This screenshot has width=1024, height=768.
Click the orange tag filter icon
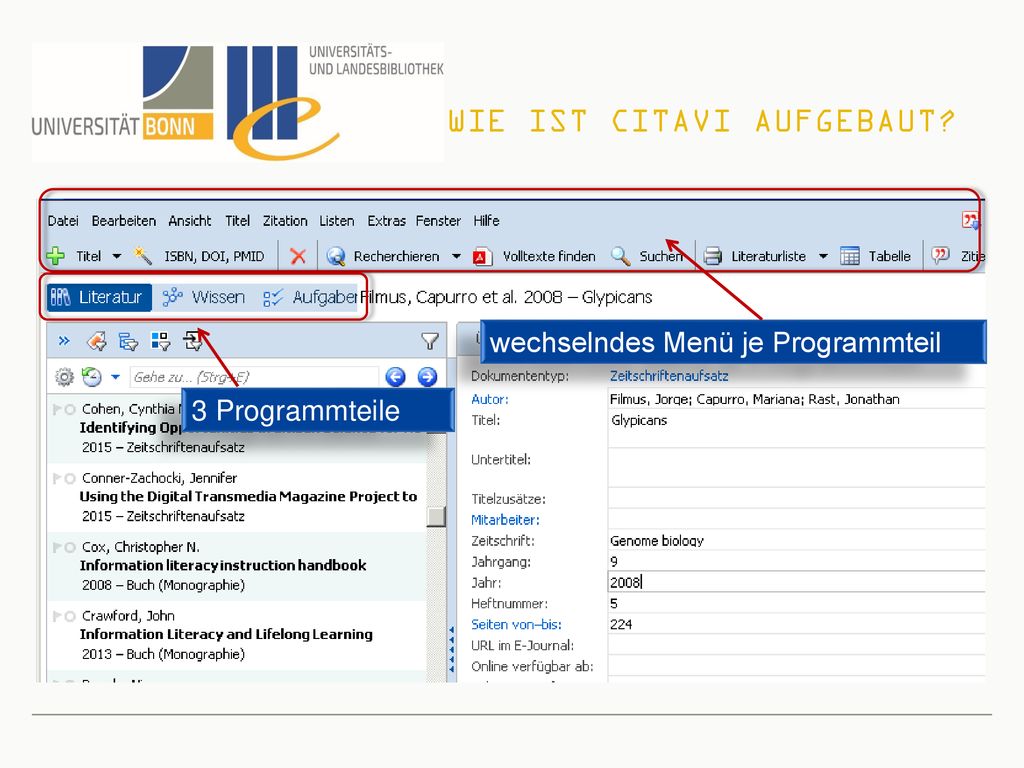tap(96, 341)
